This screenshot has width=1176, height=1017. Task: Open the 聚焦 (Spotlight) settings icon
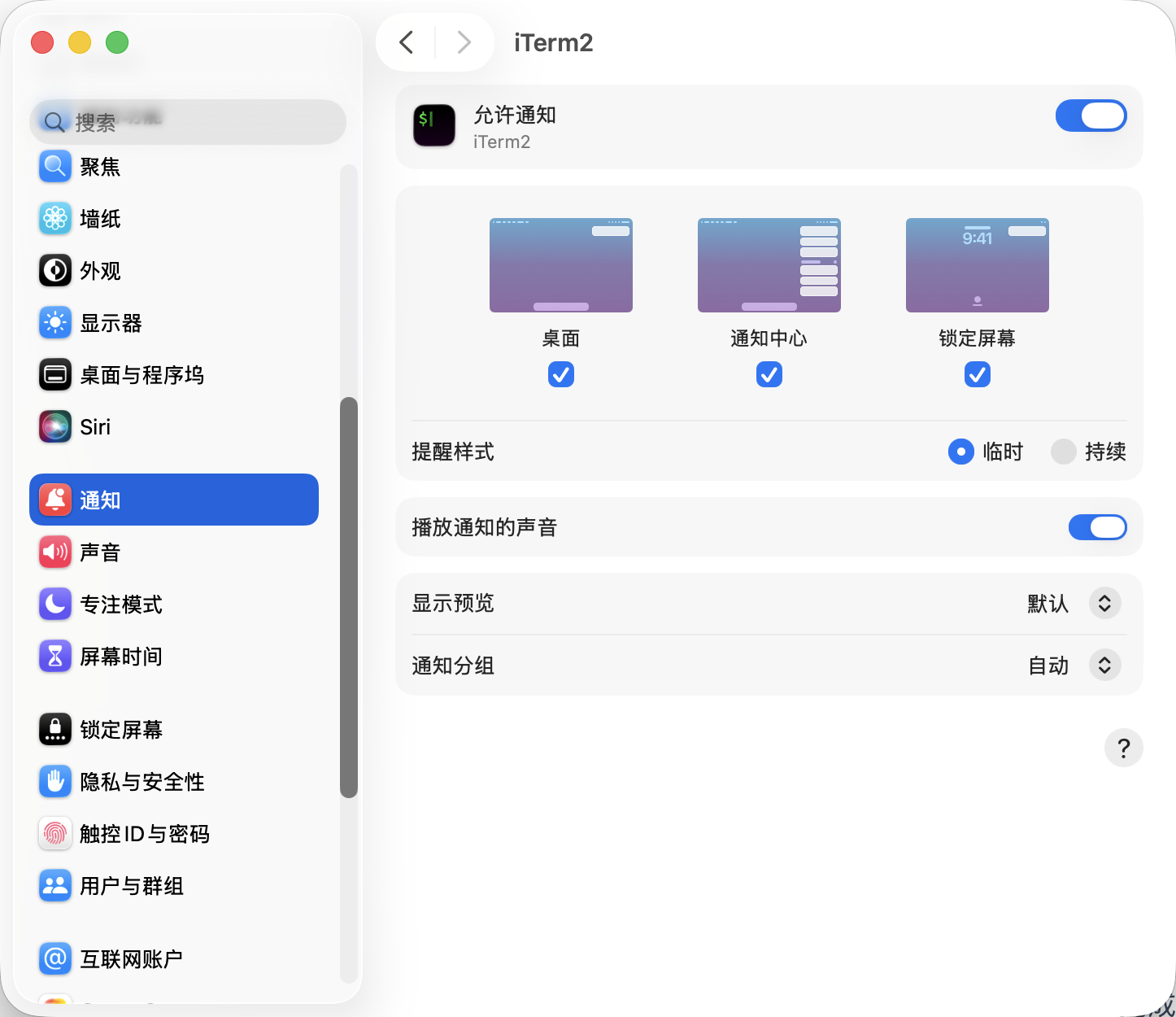55,167
